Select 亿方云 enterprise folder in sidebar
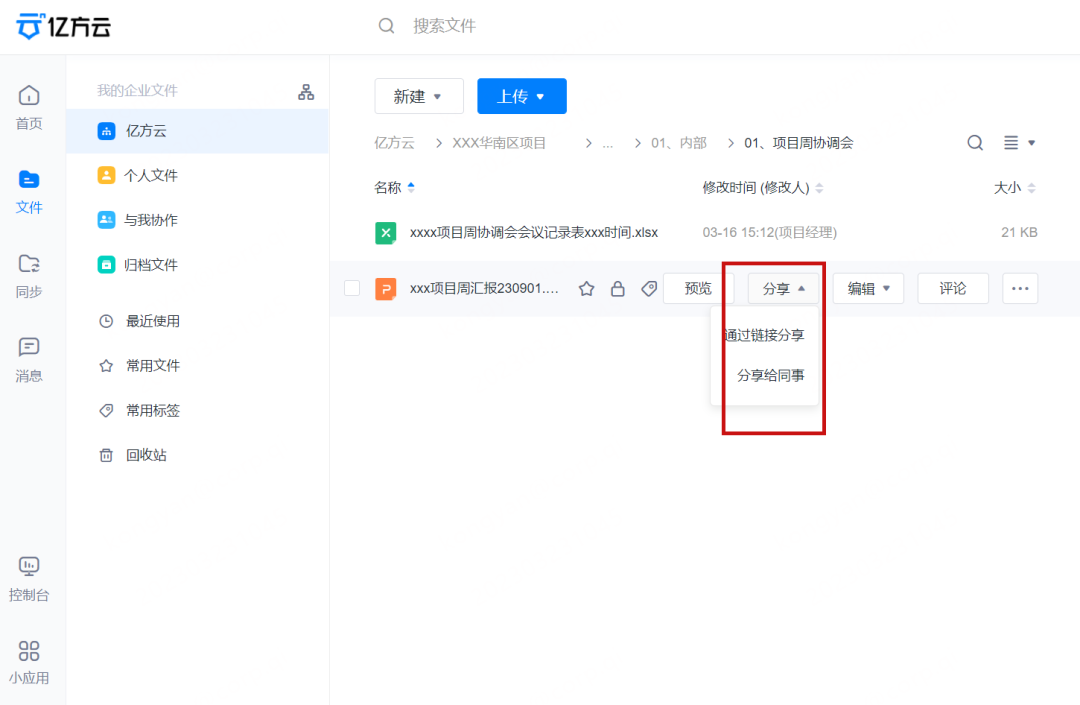 198,131
